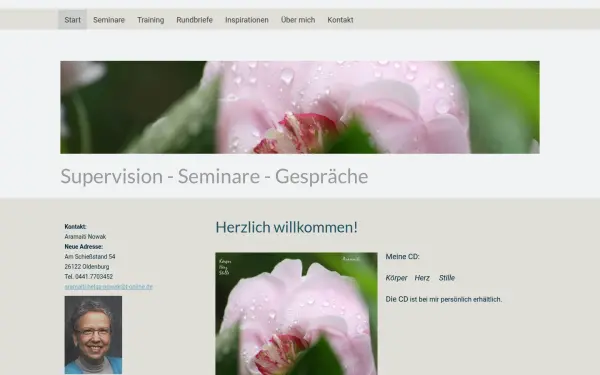Open the Inspirationen page
Viewport: 600px width, 375px height.
[x=247, y=20]
